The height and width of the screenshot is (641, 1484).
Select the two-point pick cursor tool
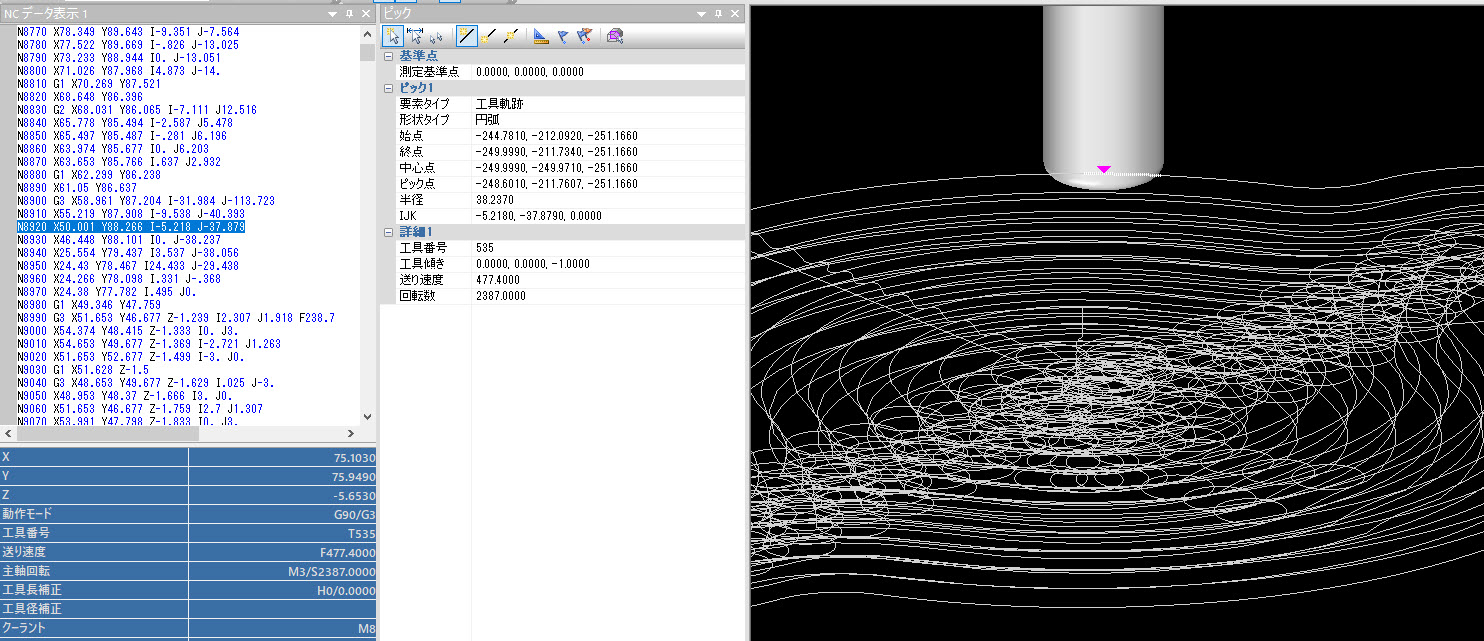point(437,37)
